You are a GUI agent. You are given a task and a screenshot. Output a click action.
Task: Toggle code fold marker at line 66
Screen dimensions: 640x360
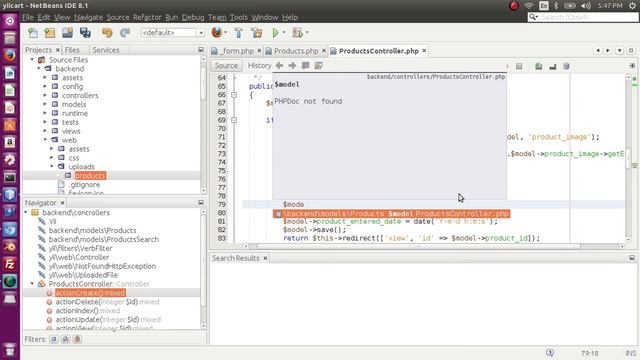[x=234, y=95]
